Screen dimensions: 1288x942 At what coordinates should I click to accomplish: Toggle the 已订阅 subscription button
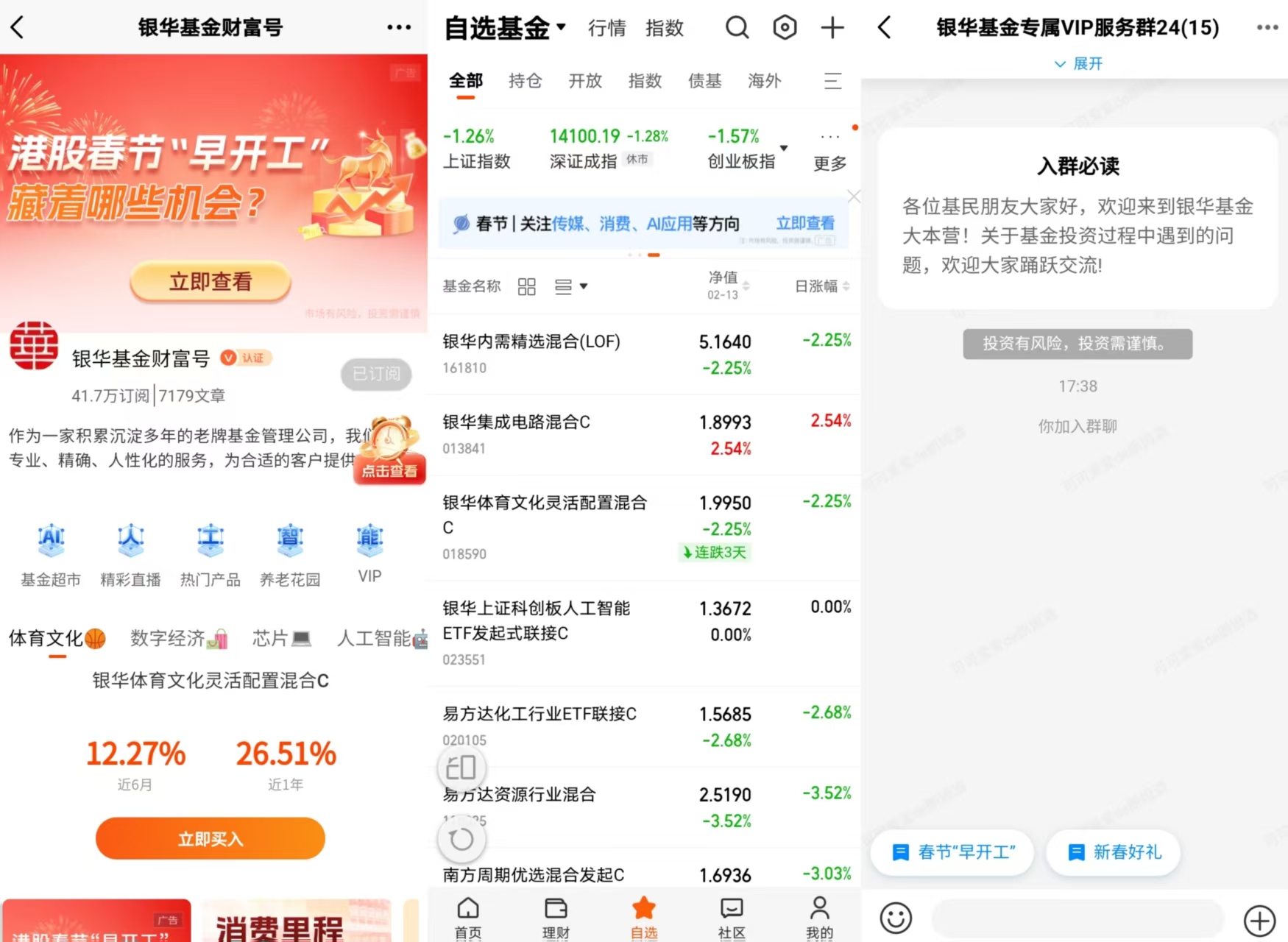[x=376, y=374]
